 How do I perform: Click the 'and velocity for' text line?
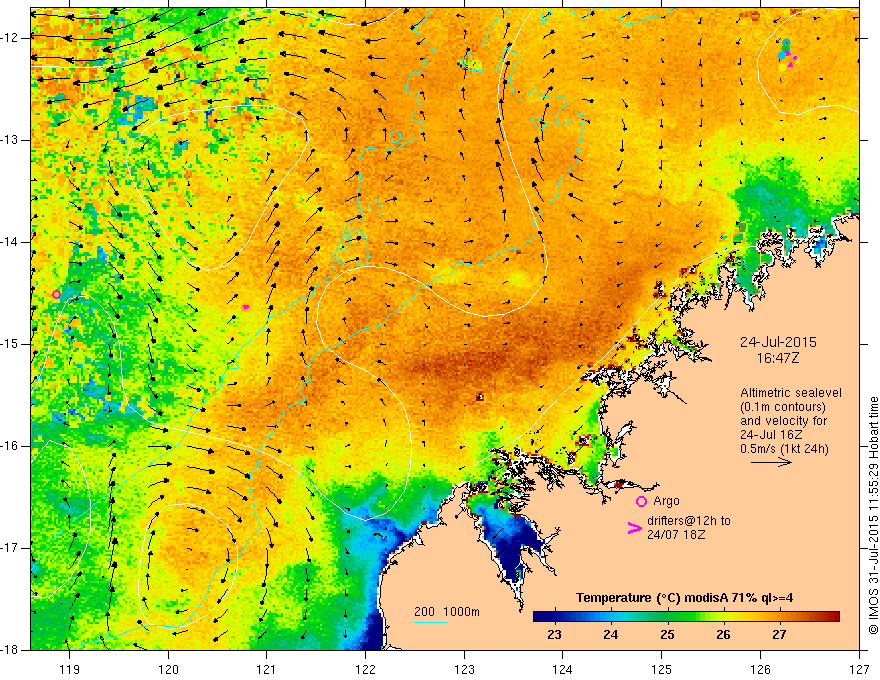coord(783,421)
